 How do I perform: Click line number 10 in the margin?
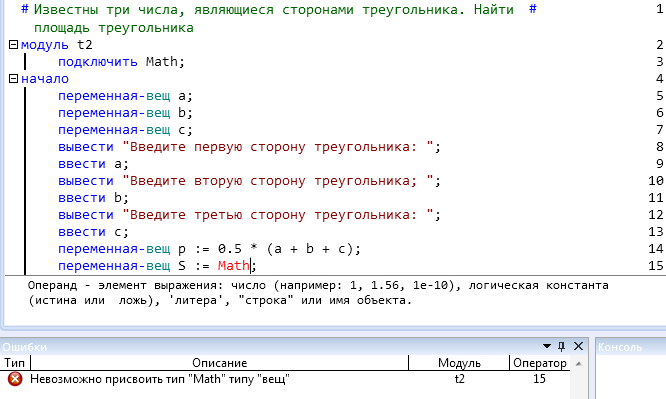[x=656, y=181]
